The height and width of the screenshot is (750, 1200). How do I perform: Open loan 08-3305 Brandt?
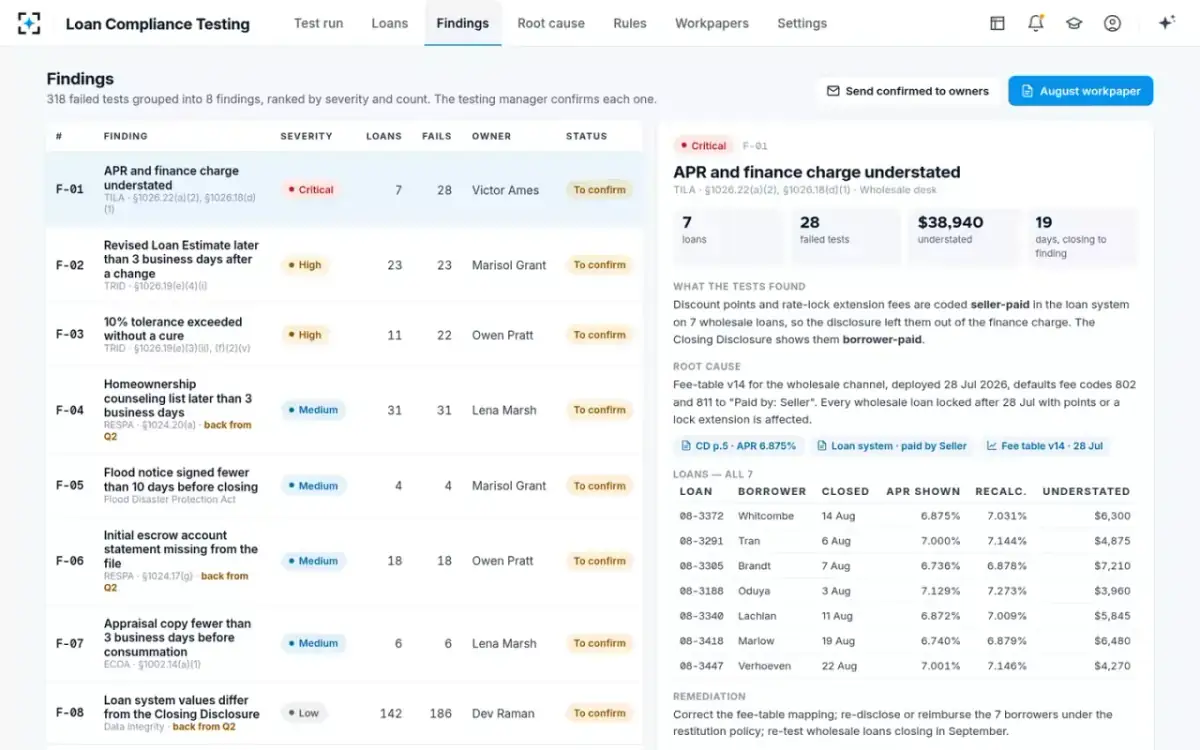[x=905, y=566]
